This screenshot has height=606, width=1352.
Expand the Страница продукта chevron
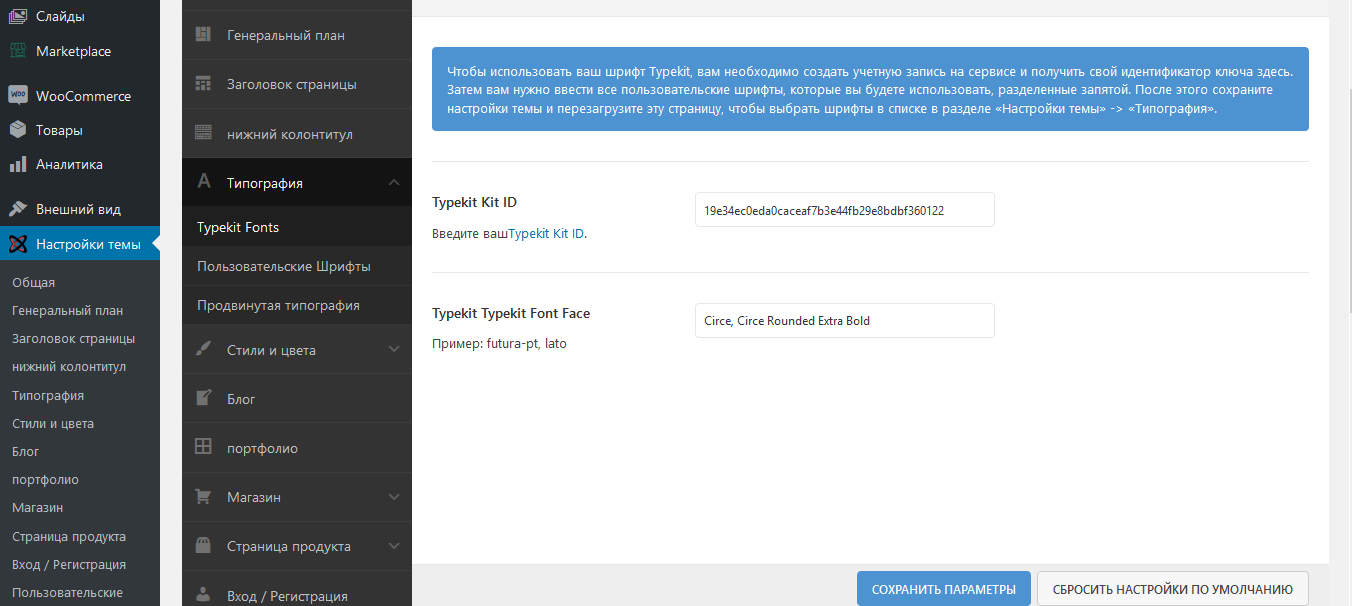(394, 546)
